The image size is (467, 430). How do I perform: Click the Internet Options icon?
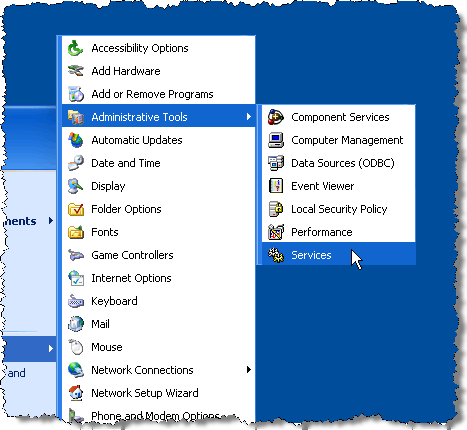(x=76, y=278)
